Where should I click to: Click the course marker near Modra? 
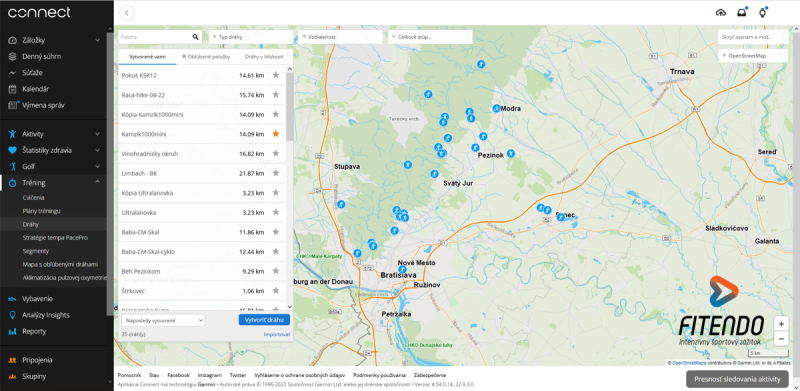tap(496, 108)
